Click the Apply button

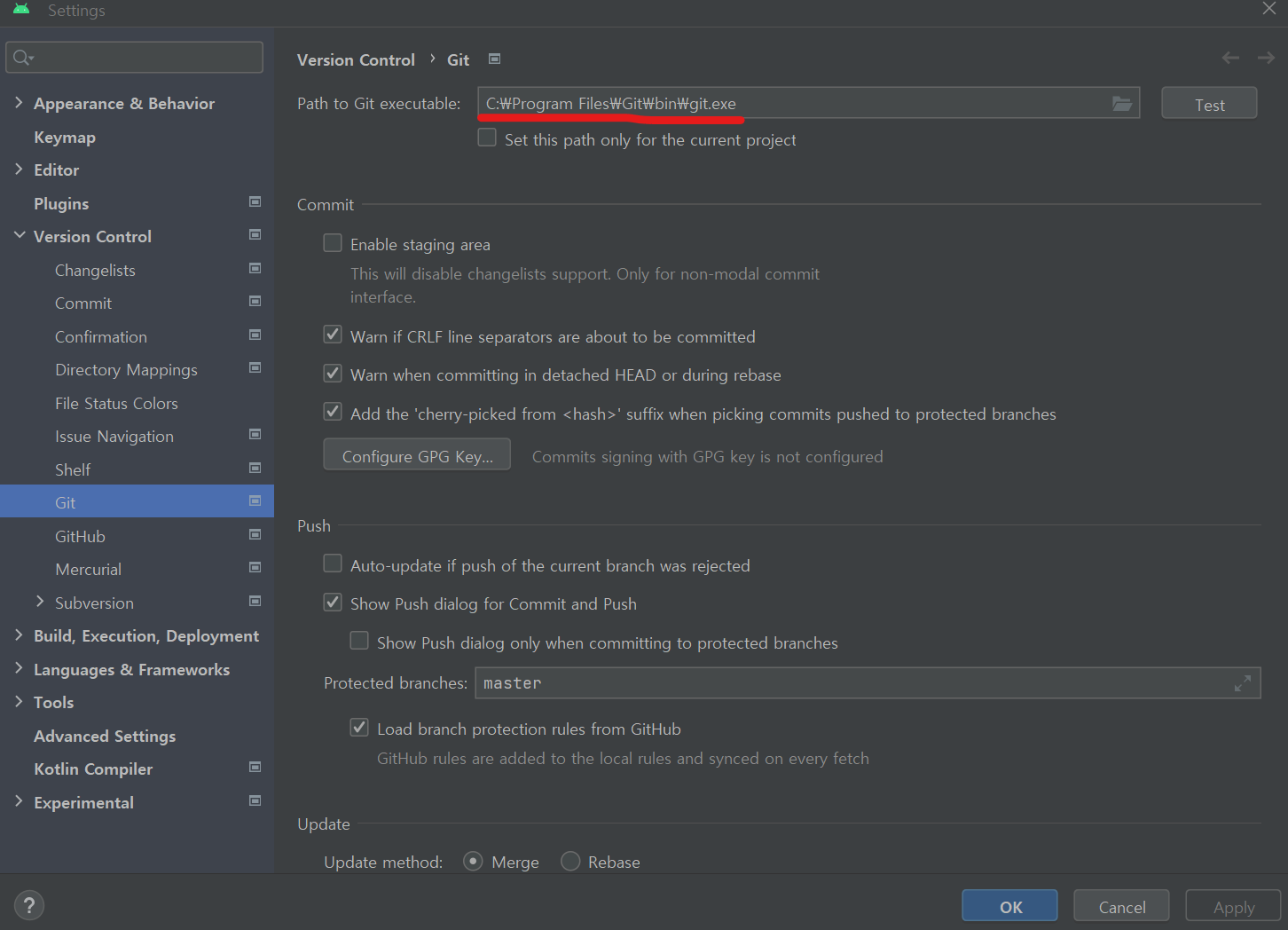[x=1233, y=907]
